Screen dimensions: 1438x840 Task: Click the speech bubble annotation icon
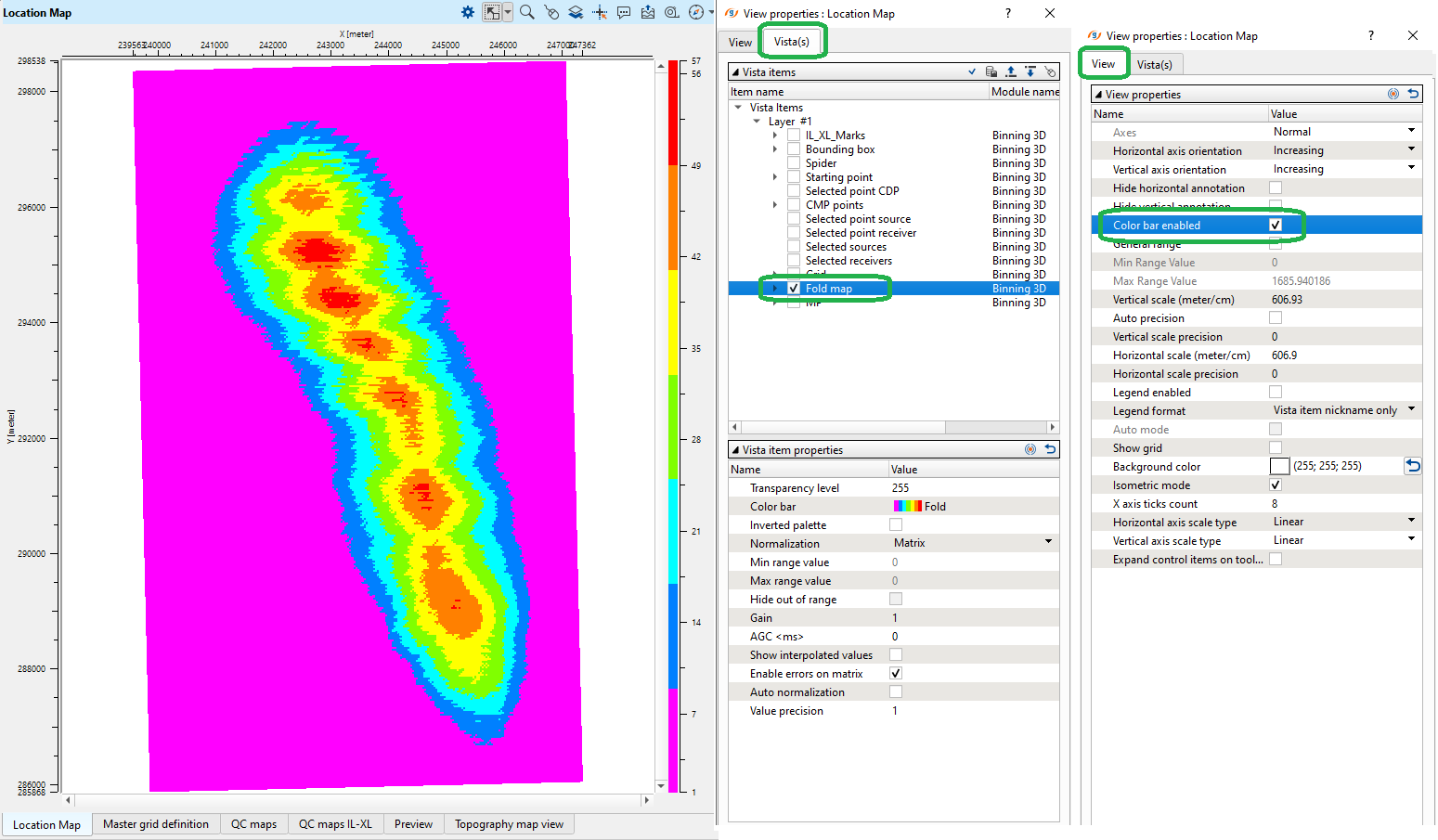624,12
